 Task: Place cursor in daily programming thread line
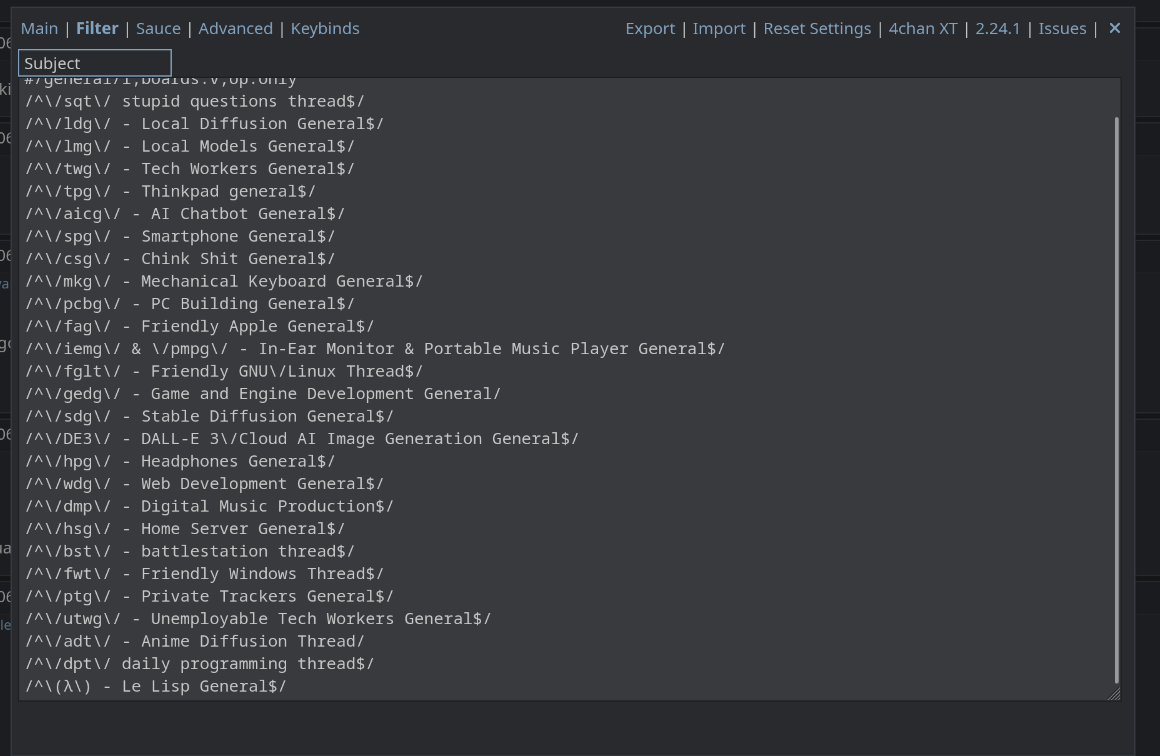pos(200,663)
